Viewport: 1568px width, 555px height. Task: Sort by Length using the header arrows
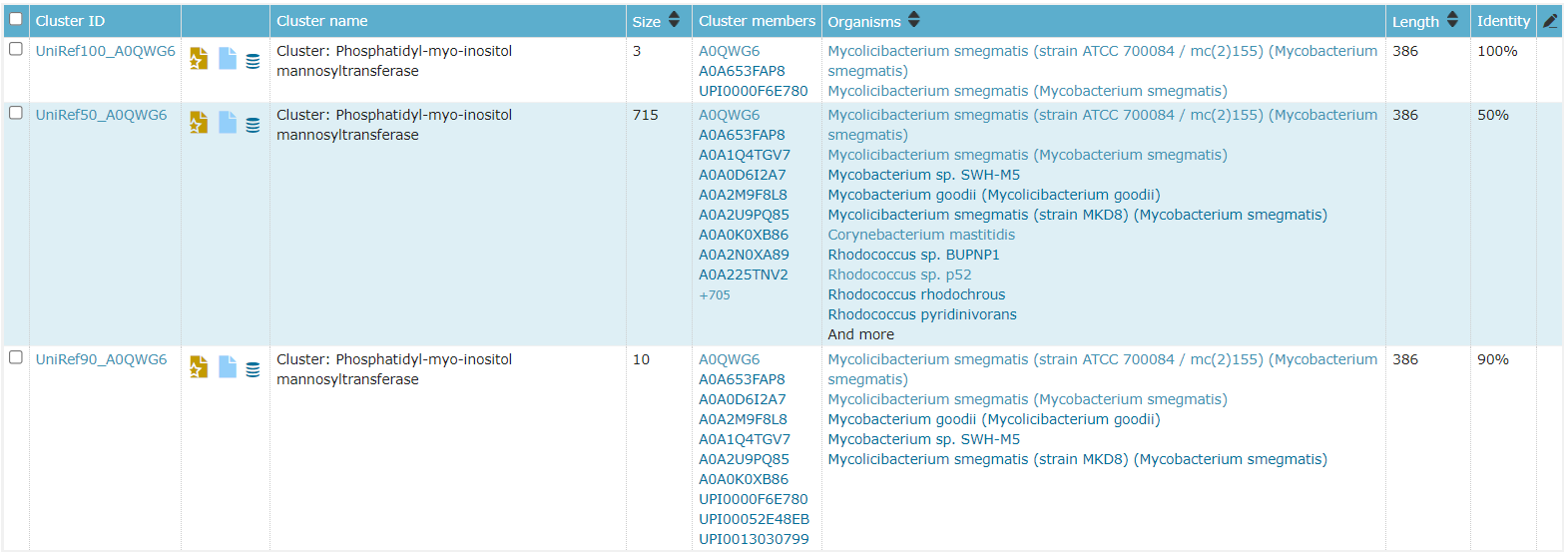(x=1452, y=20)
